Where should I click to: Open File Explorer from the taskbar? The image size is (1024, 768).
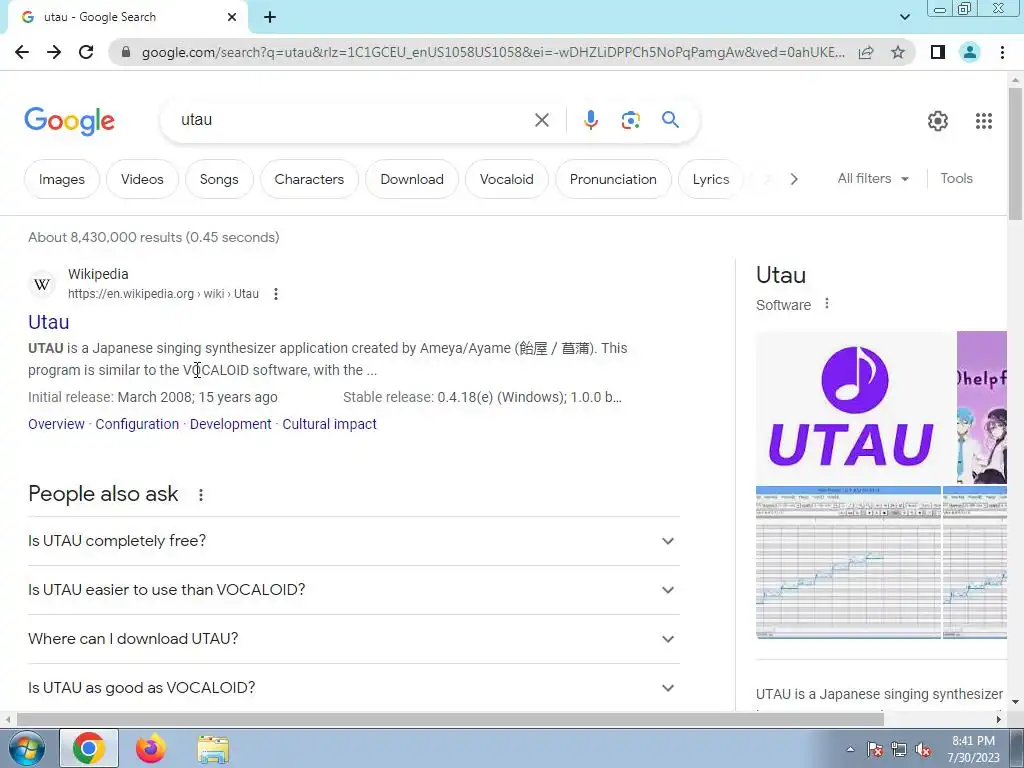[213, 748]
